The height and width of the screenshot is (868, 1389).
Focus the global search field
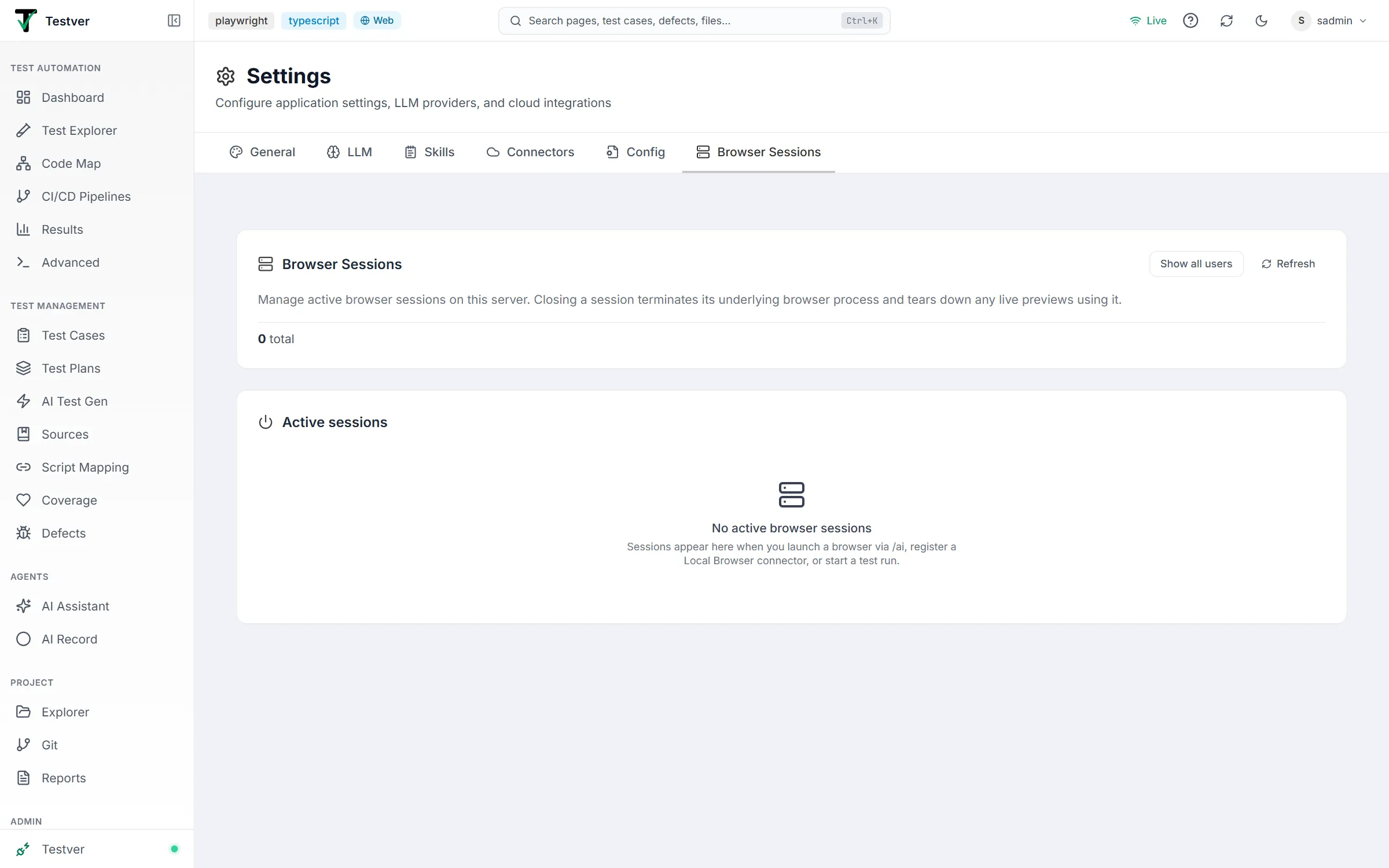pyautogui.click(x=694, y=21)
